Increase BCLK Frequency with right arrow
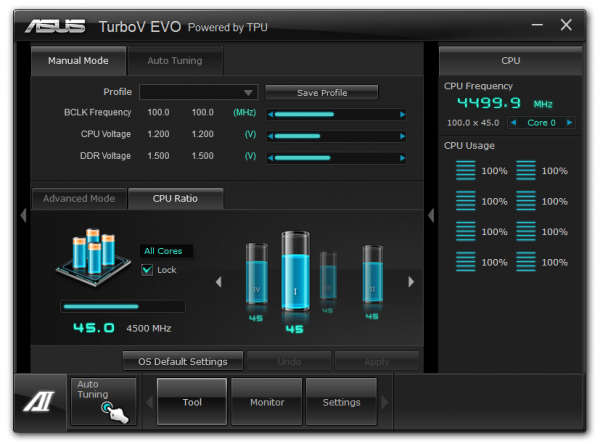 [402, 114]
